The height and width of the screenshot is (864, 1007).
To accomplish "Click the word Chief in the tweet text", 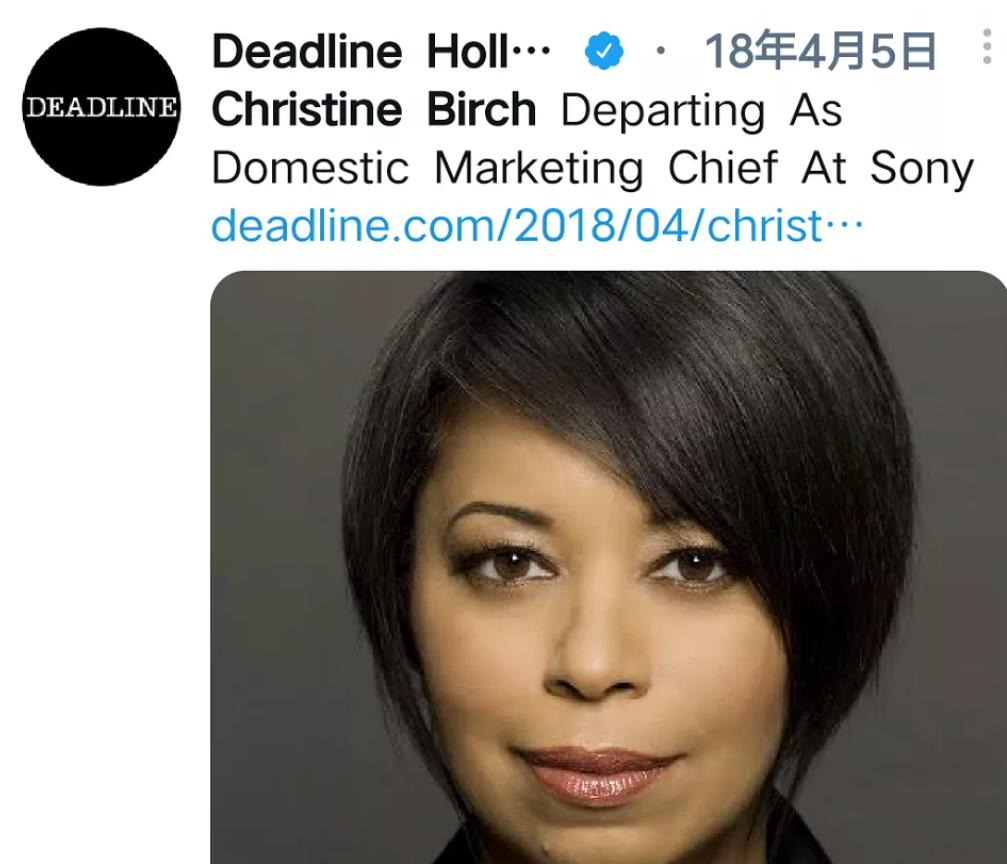I will tap(723, 168).
